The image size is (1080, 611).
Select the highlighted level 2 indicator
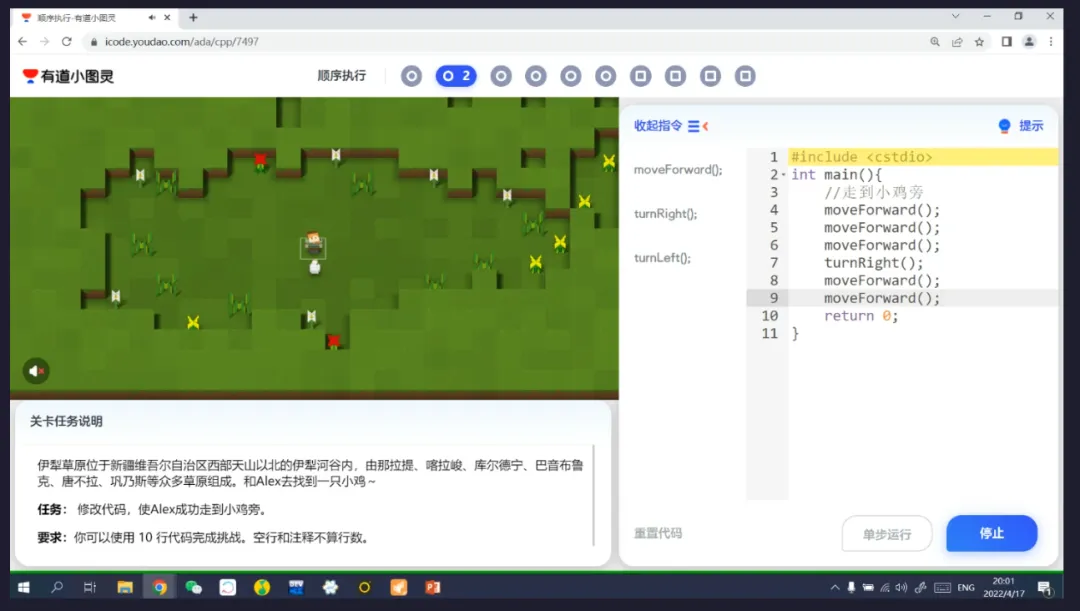click(456, 76)
